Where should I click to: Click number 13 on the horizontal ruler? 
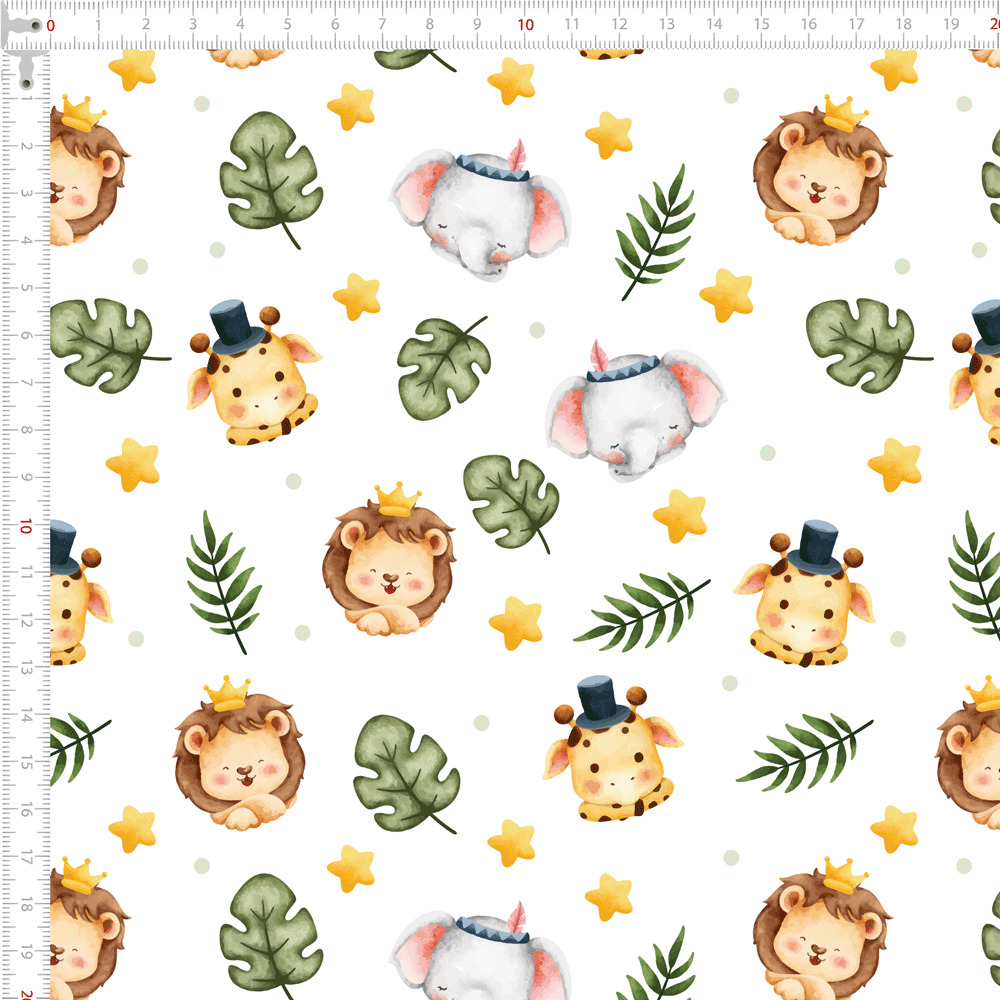667,24
